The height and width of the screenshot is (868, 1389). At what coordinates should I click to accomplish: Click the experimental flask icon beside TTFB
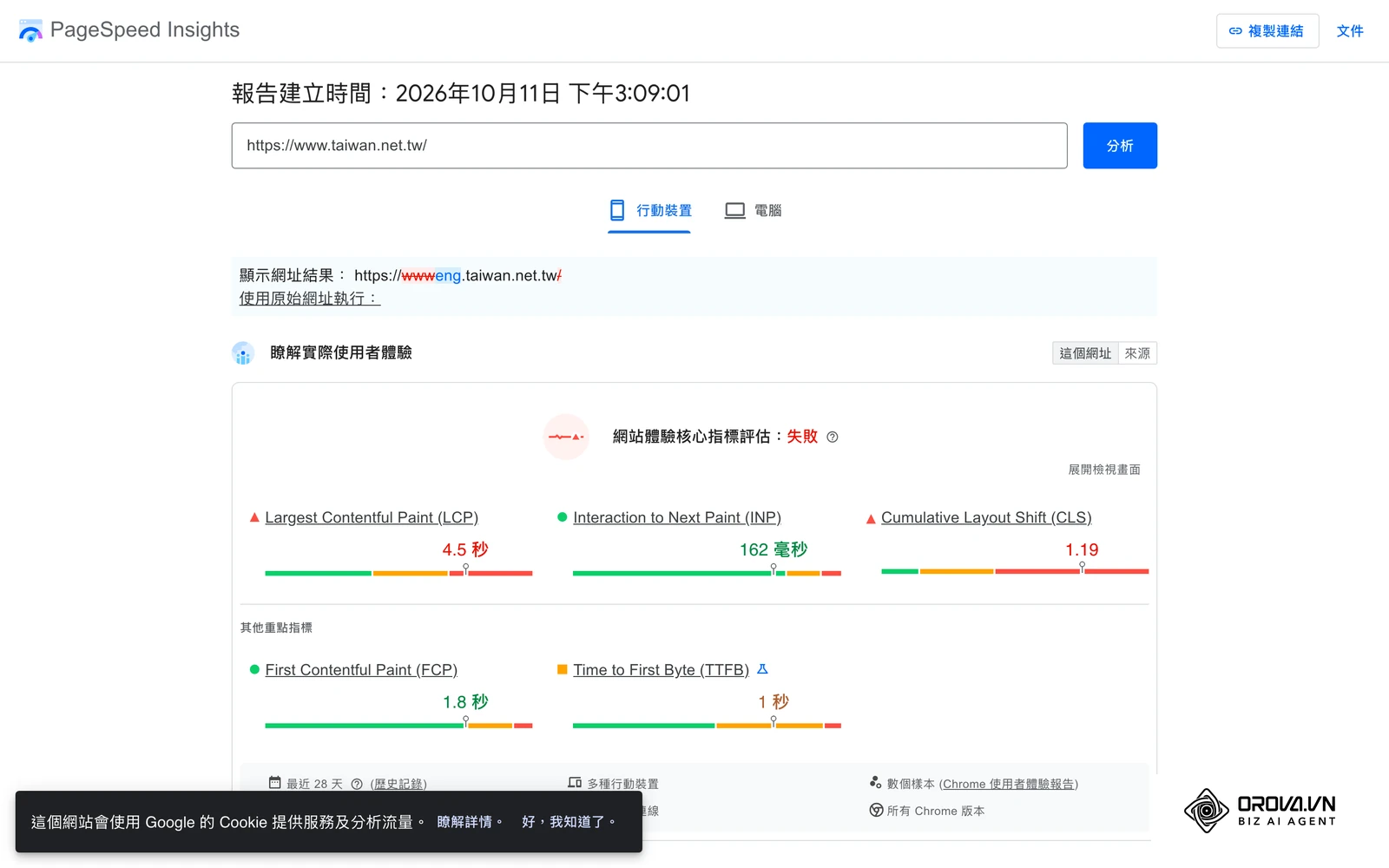point(762,669)
